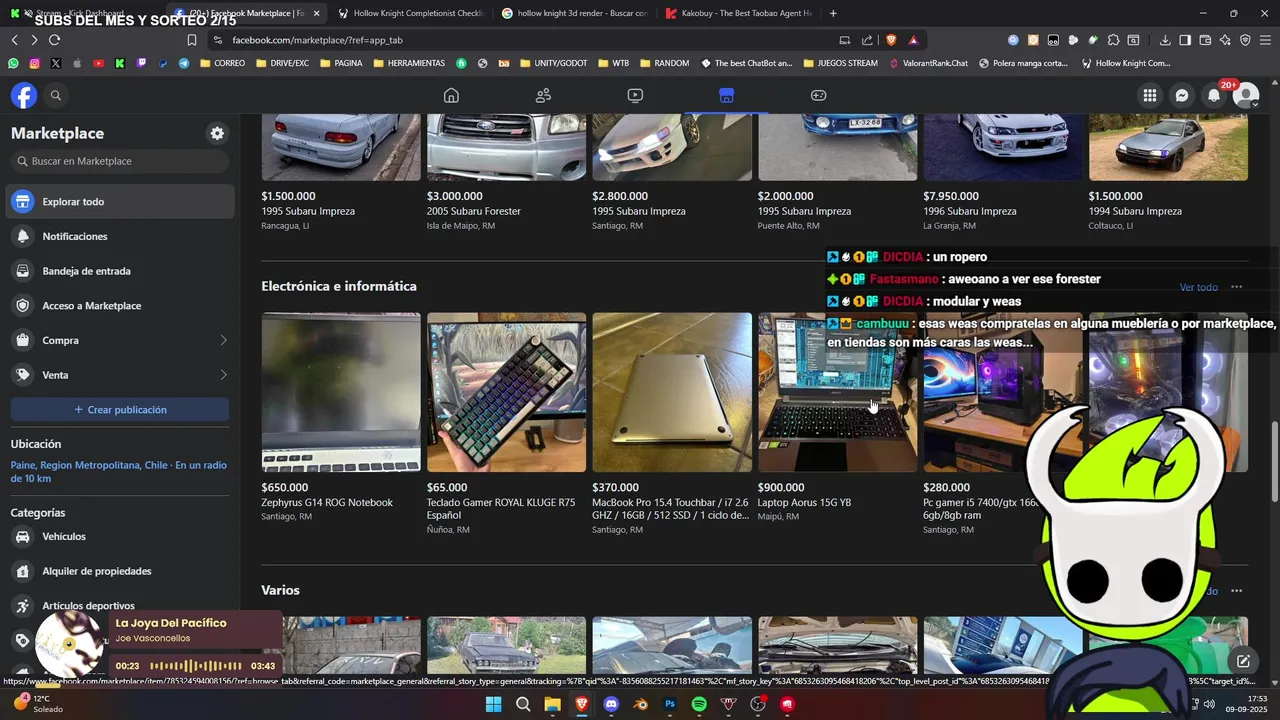1280x720 pixels.
Task: Select Explorar todo in sidebar
Action: [x=120, y=202]
